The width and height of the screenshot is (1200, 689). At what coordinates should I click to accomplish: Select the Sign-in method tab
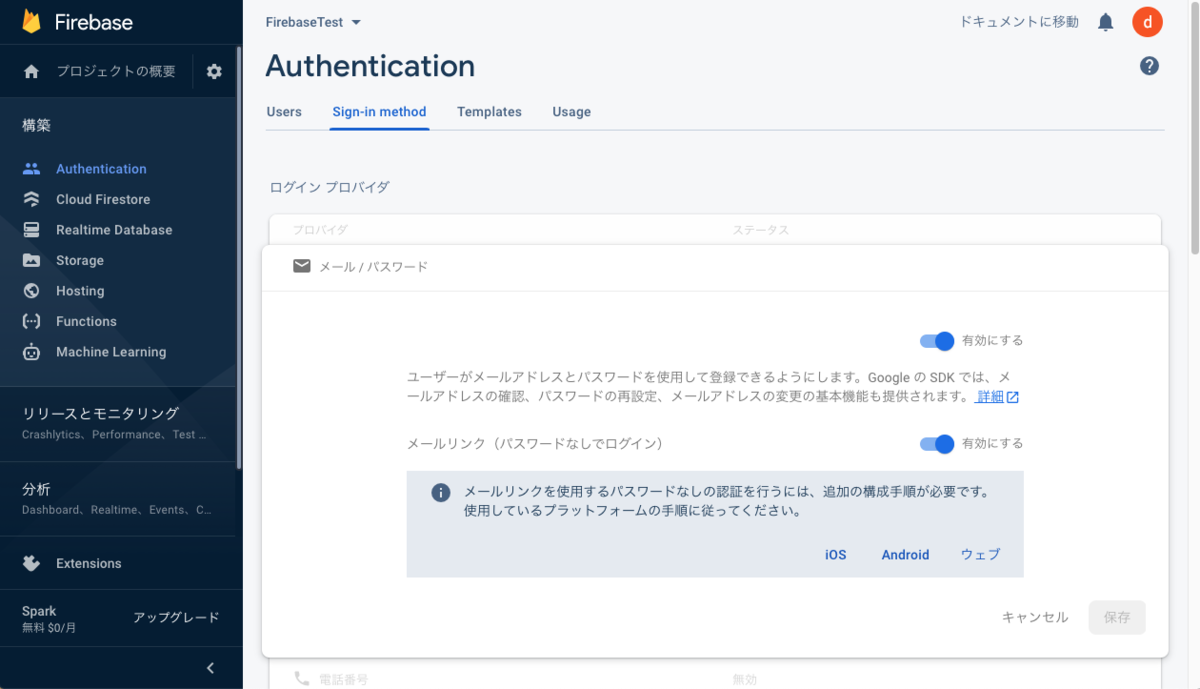[x=380, y=112]
